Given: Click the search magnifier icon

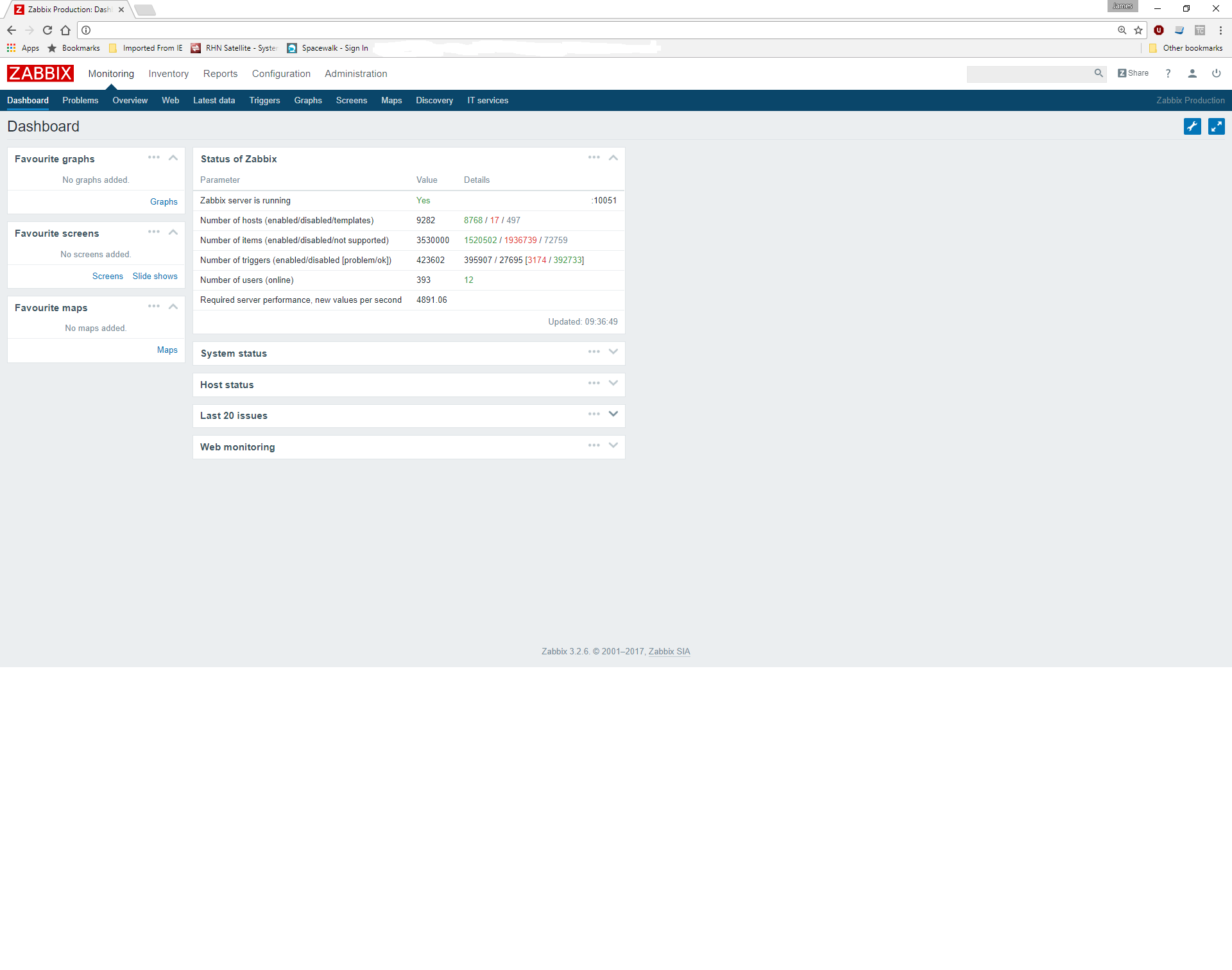Looking at the screenshot, I should [1099, 73].
